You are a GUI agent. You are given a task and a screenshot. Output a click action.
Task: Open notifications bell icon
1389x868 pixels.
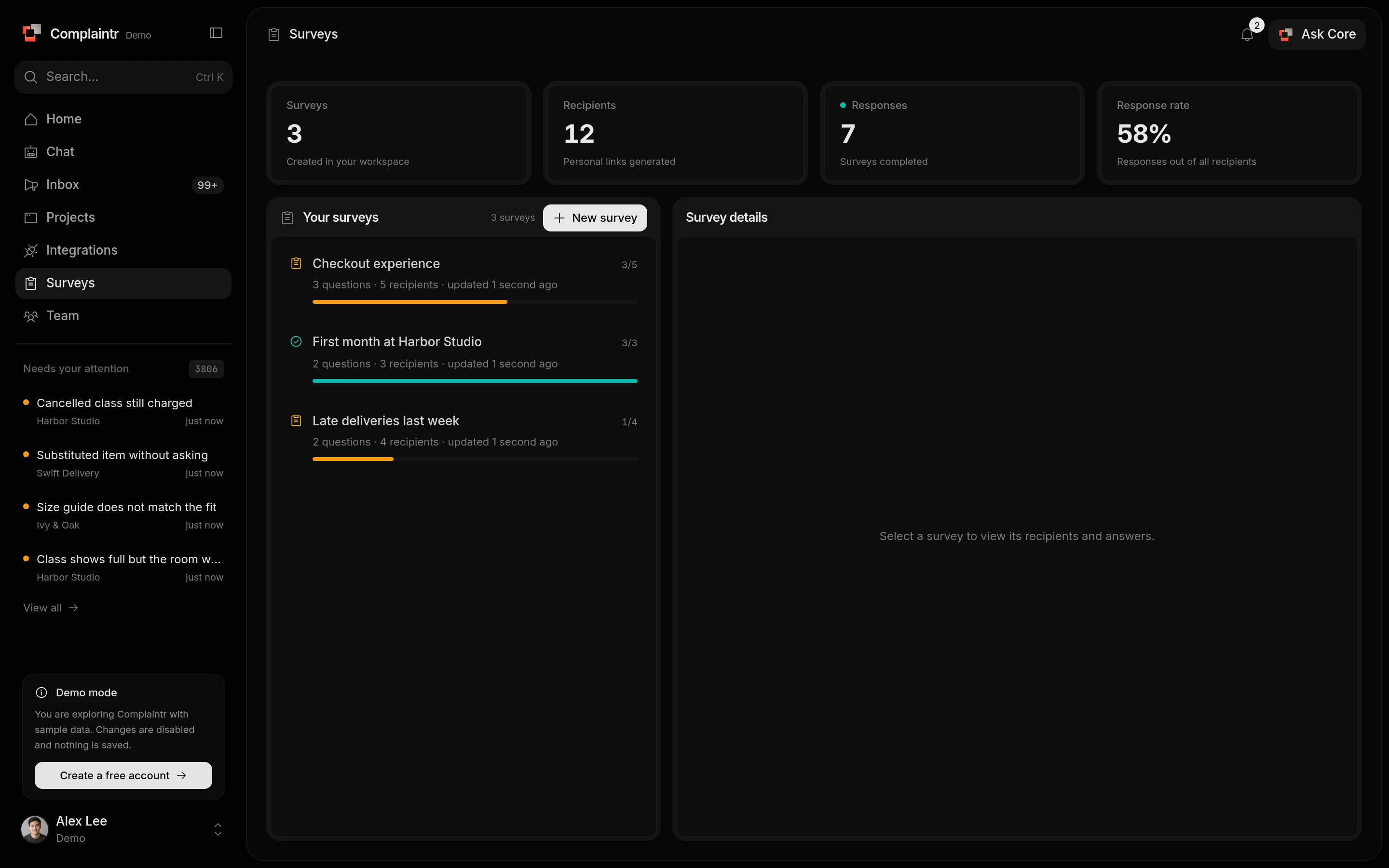(x=1247, y=35)
